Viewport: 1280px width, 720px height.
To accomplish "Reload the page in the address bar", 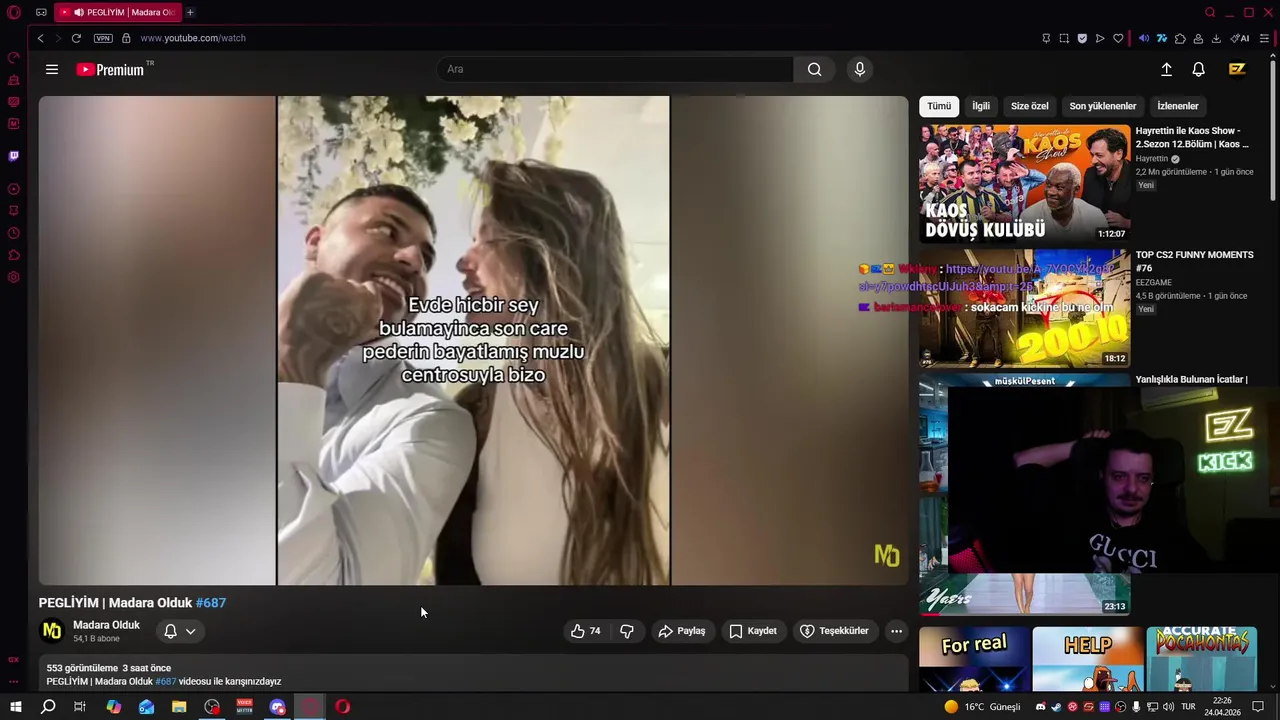I will pyautogui.click(x=76, y=38).
